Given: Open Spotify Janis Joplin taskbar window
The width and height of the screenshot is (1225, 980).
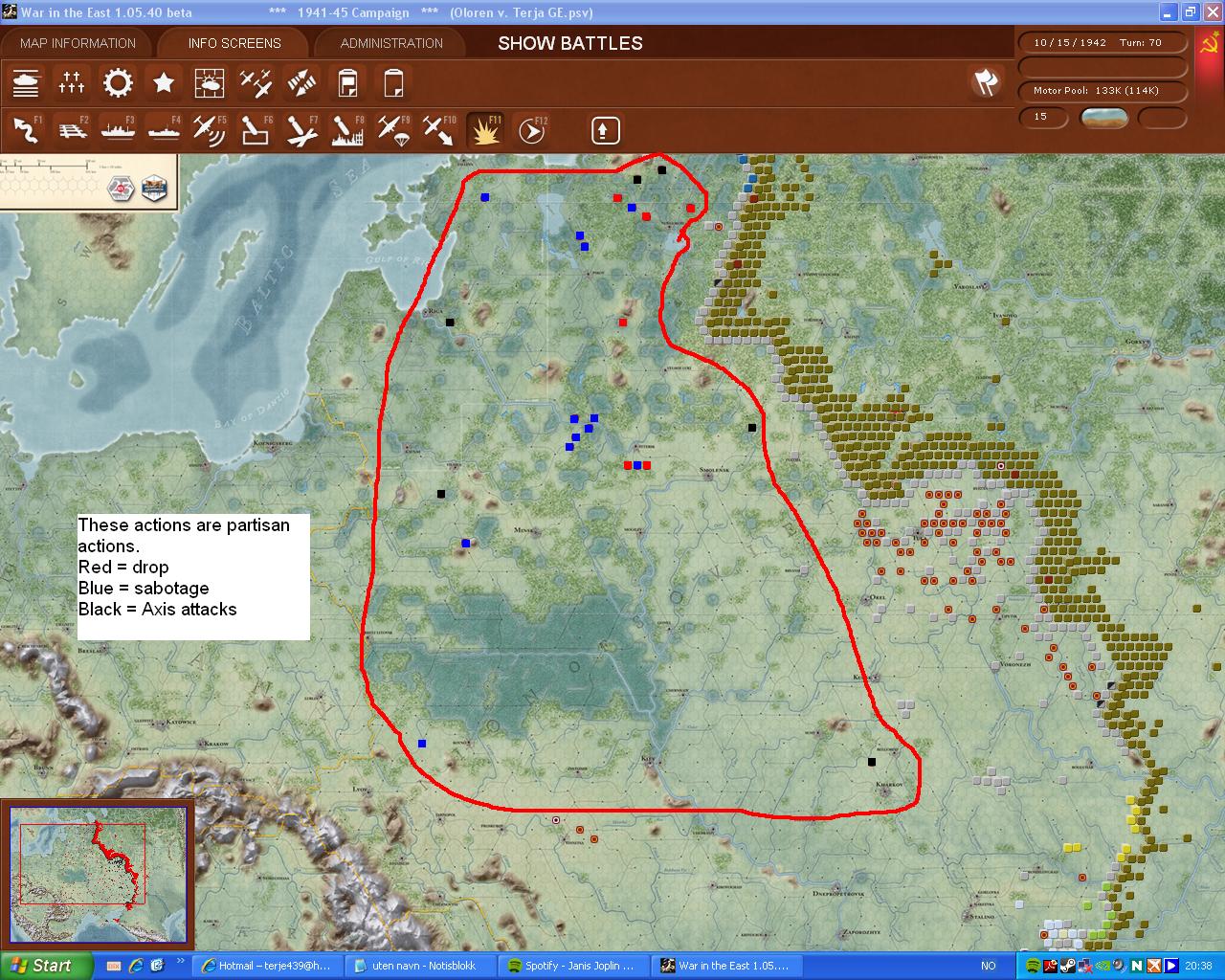Looking at the screenshot, I should coord(572,966).
